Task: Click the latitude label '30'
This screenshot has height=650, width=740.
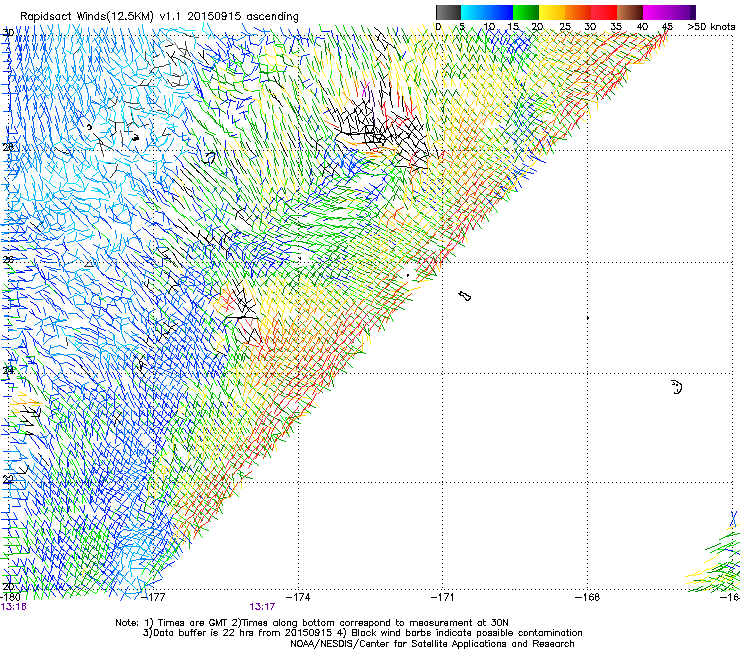Action: click(8, 33)
